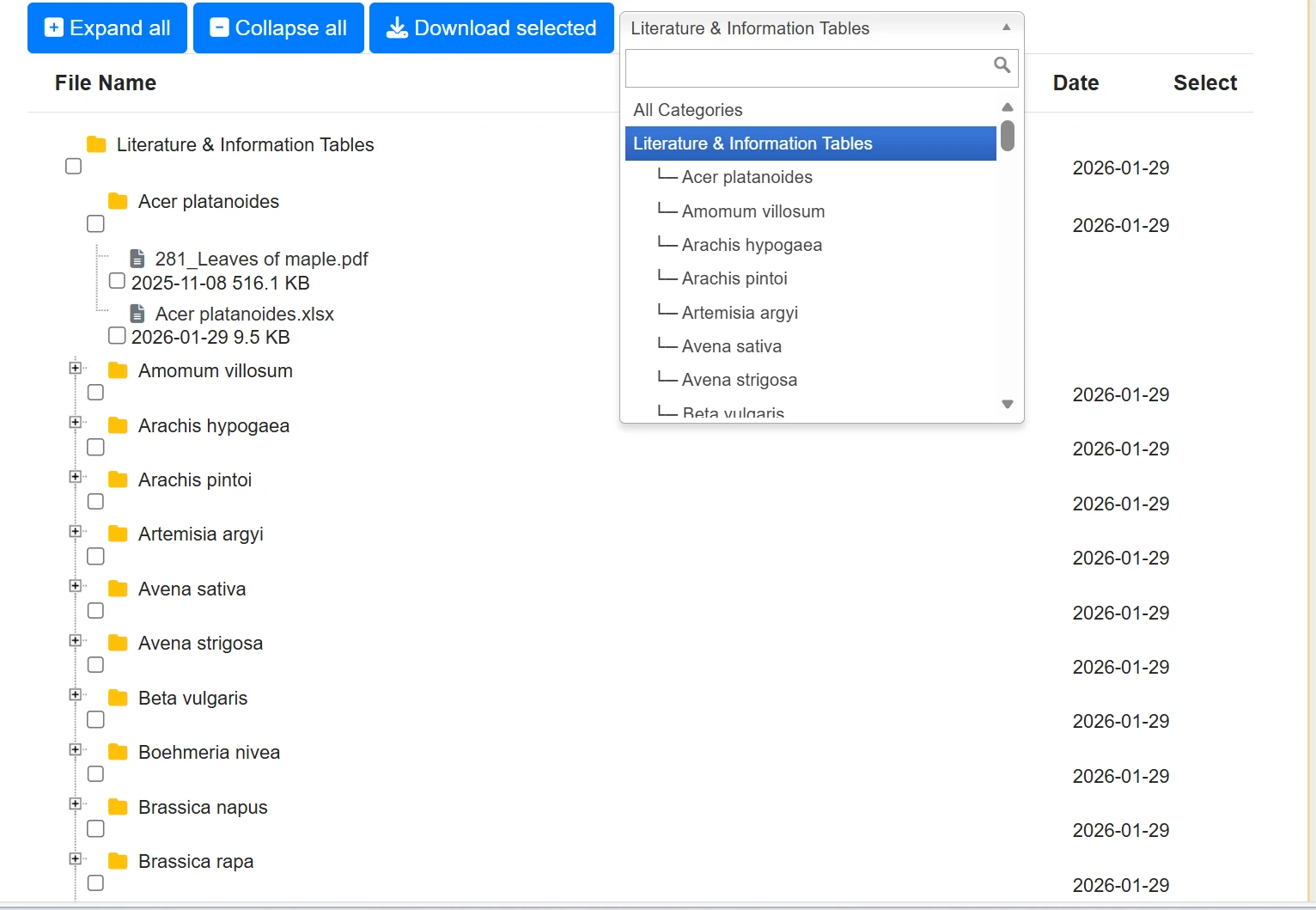The width and height of the screenshot is (1316, 910).
Task: Click the Artemisia argyi folder icon
Action: (x=118, y=534)
